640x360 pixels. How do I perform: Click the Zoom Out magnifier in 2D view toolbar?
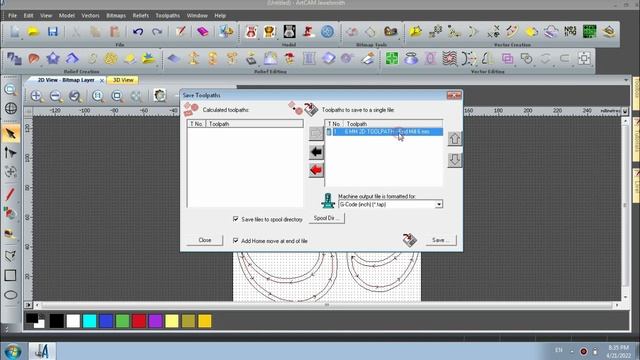(56, 96)
